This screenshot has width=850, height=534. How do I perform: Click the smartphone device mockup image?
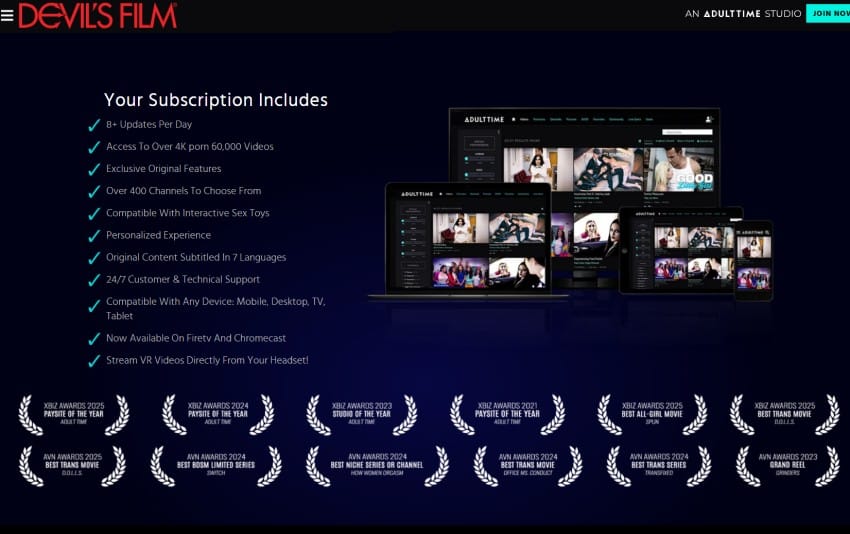point(754,260)
